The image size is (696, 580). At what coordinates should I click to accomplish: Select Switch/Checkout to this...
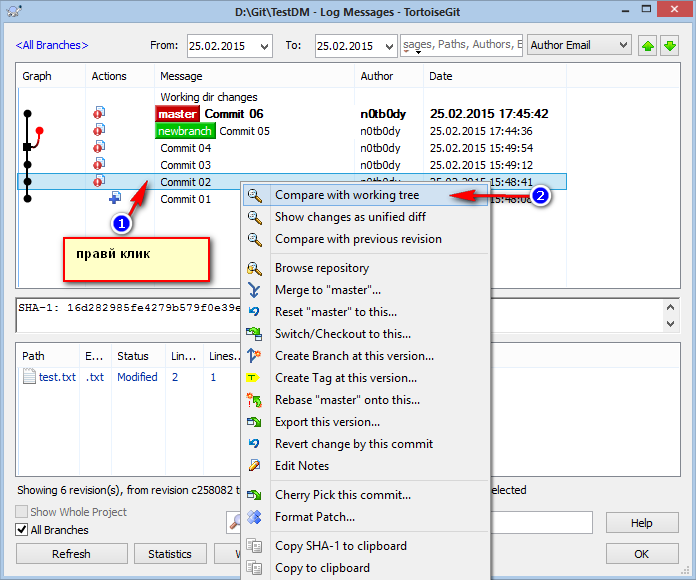tap(366, 334)
